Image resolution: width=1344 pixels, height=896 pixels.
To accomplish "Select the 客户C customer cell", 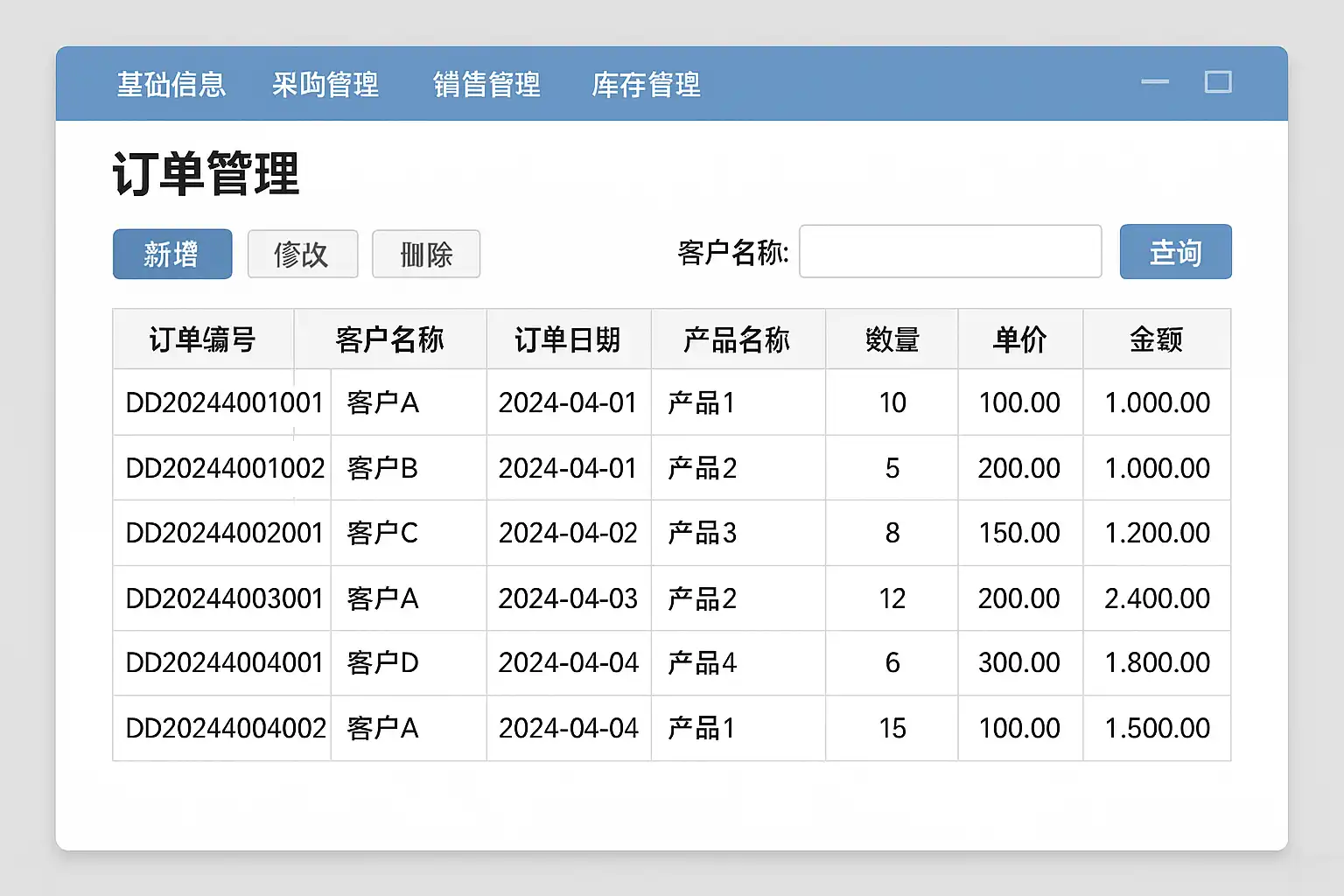I will click(x=382, y=533).
